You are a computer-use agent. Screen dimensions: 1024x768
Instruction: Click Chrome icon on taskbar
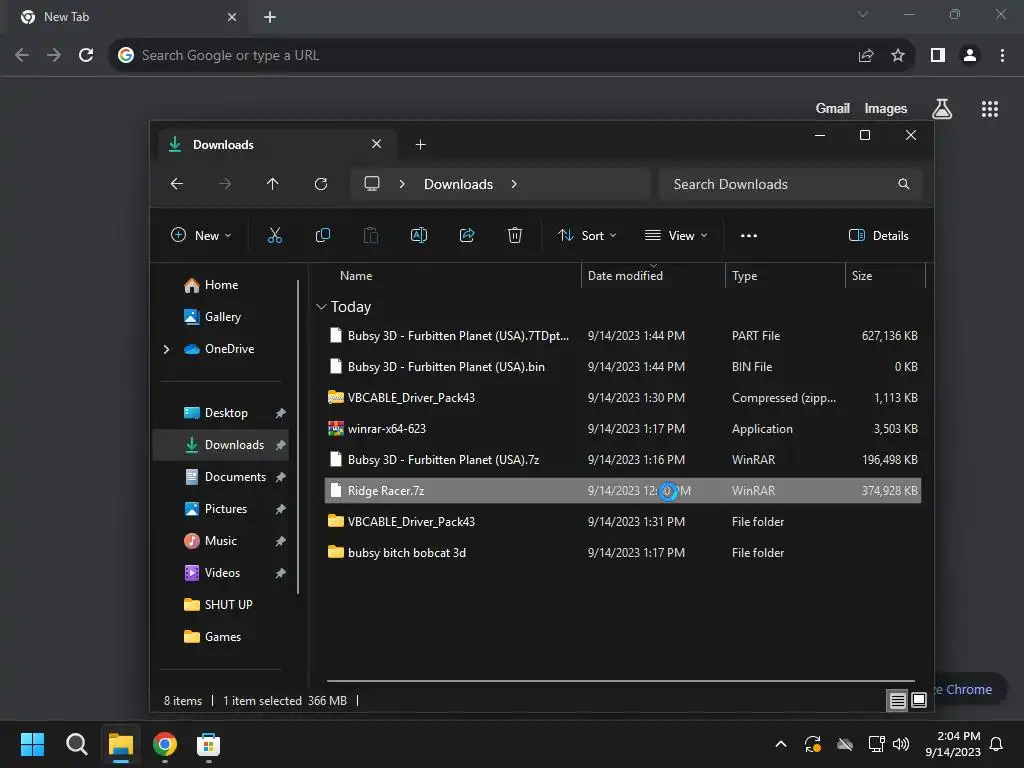[x=165, y=744]
